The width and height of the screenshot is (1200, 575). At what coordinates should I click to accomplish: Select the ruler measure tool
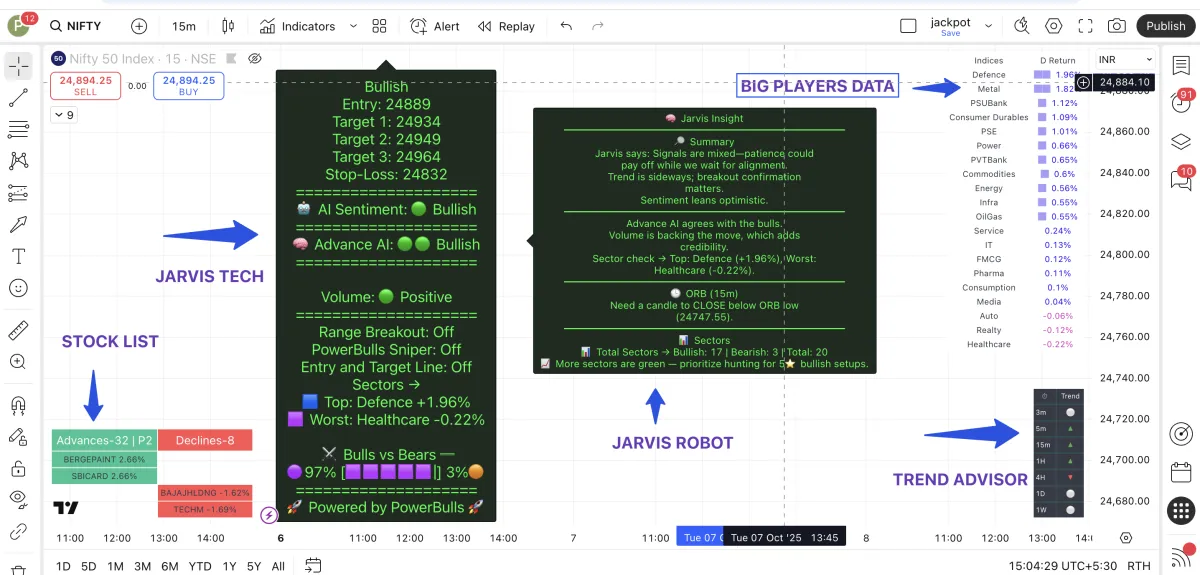click(18, 330)
